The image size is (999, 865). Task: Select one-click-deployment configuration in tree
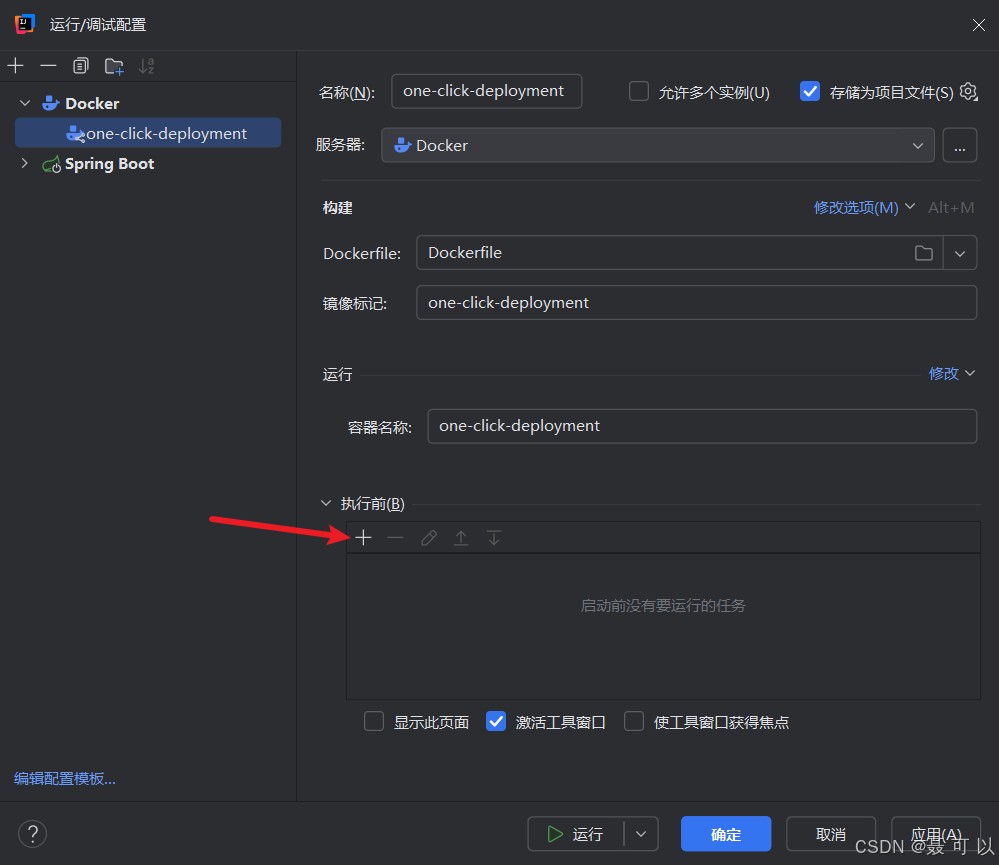point(148,133)
